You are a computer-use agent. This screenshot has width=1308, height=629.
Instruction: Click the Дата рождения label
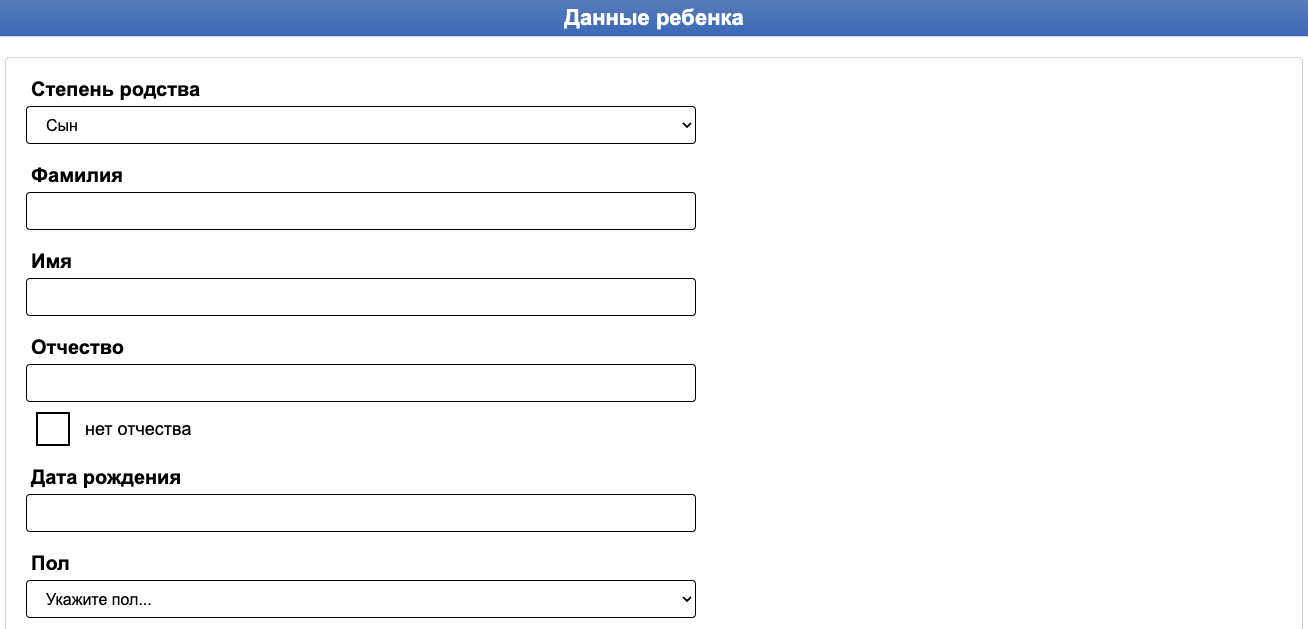point(106,477)
